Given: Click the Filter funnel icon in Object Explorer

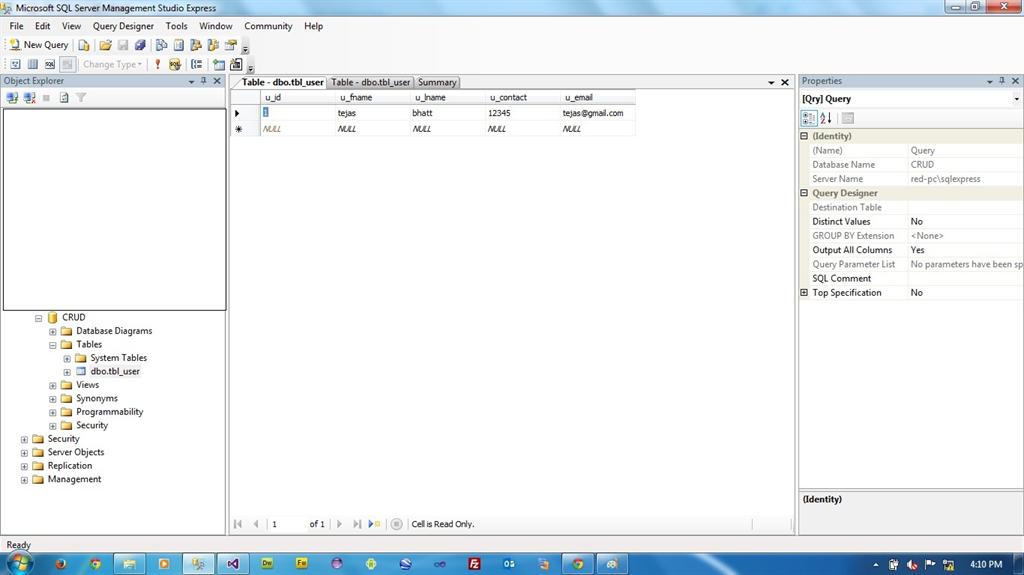Looking at the screenshot, I should click(81, 97).
